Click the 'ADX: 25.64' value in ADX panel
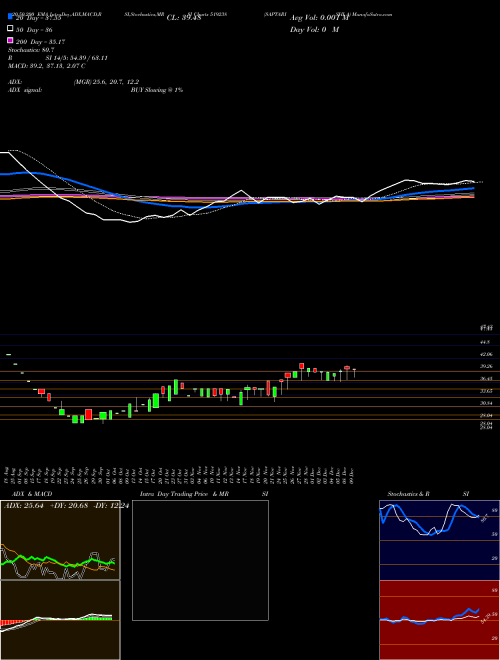500x660 pixels. click(x=24, y=505)
